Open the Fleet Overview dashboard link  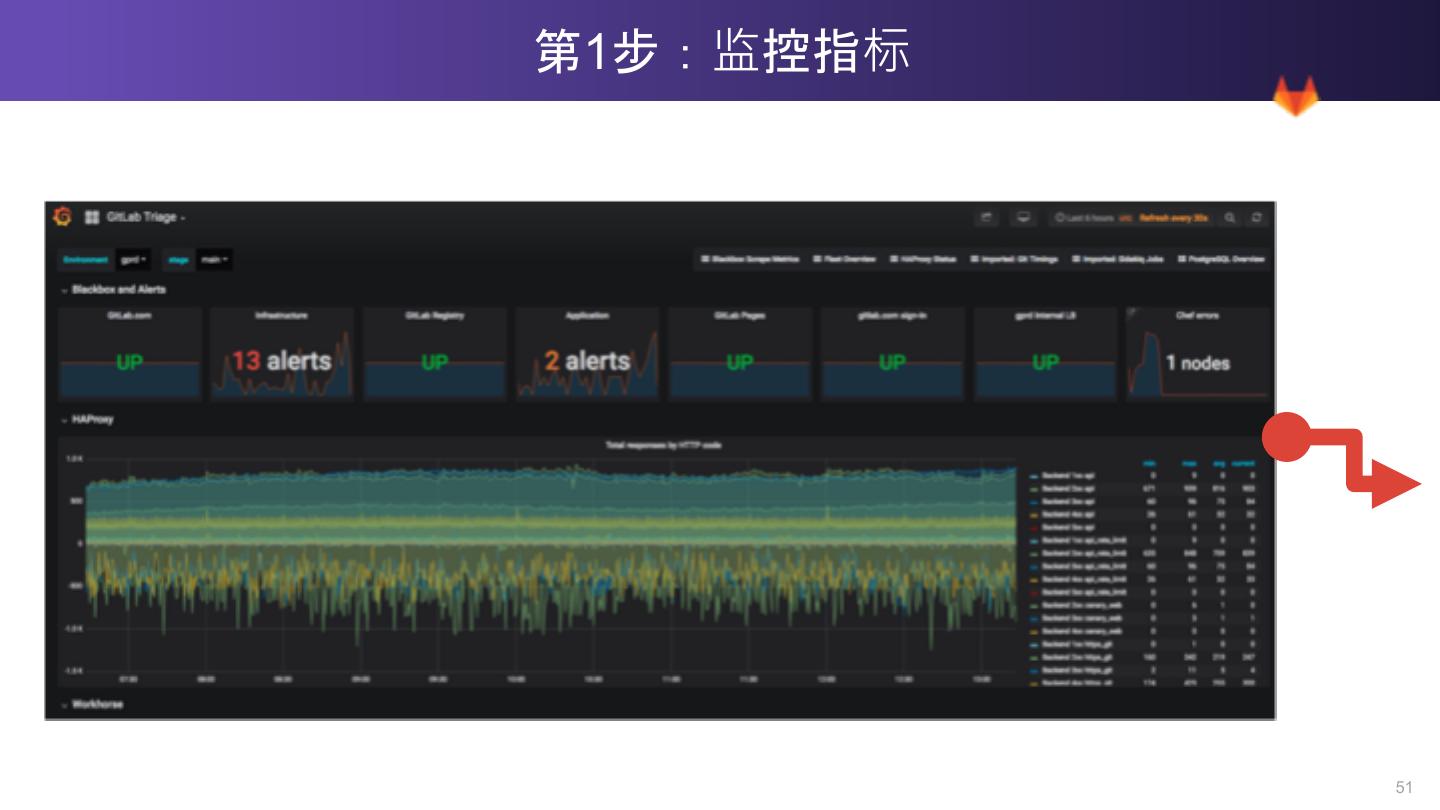[844, 259]
